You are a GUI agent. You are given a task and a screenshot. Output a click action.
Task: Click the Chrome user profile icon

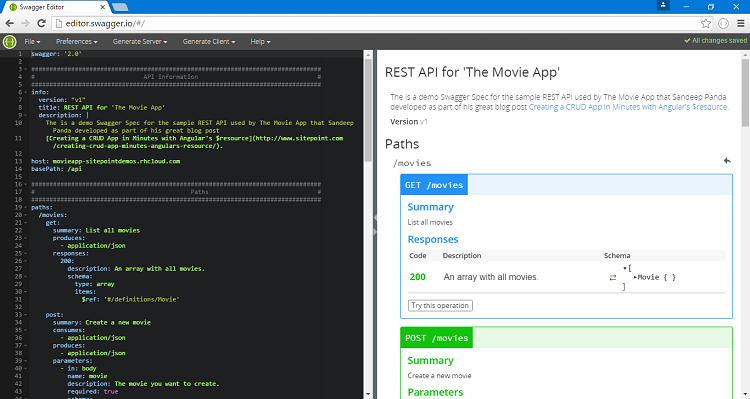[663, 5]
